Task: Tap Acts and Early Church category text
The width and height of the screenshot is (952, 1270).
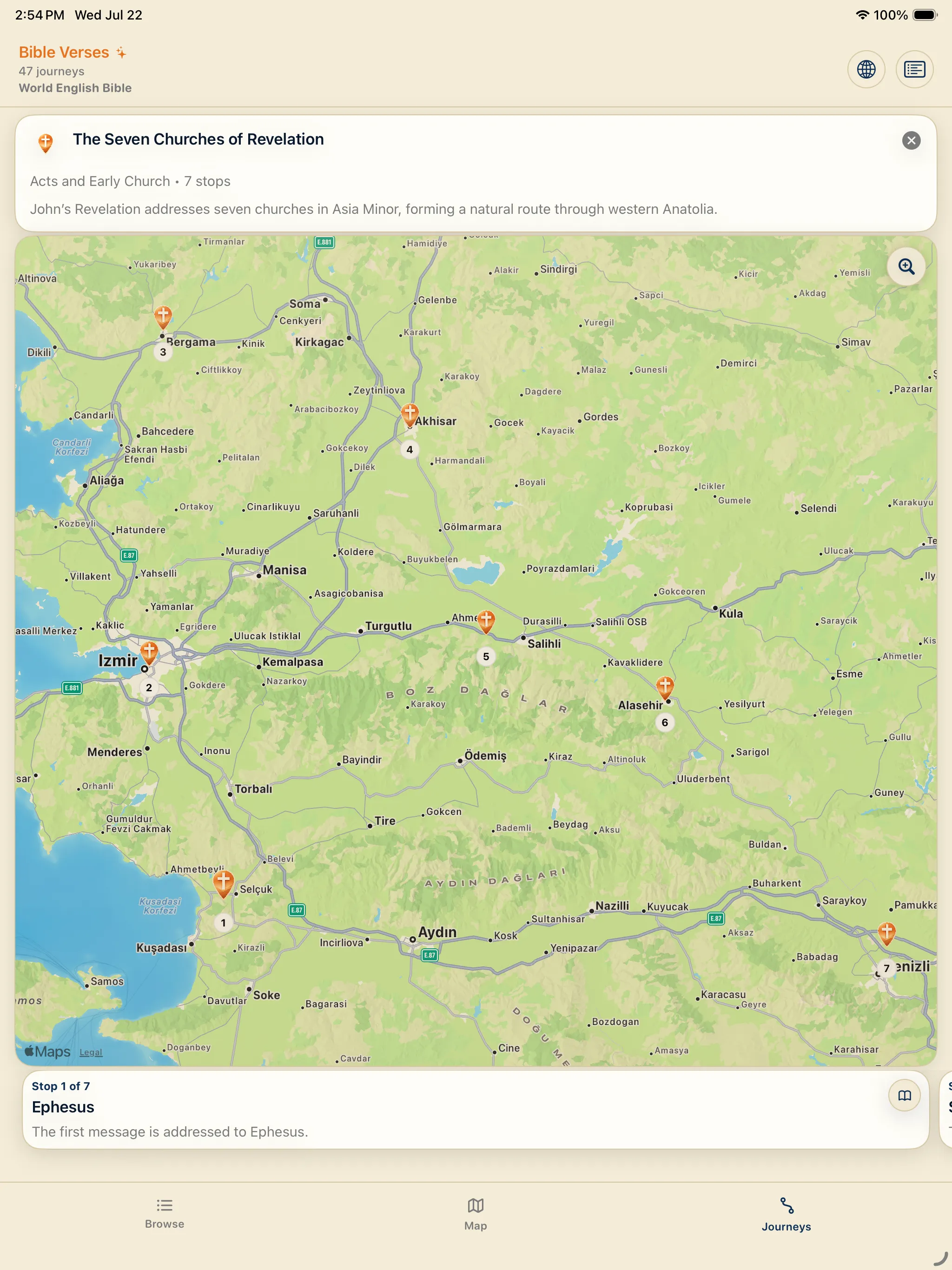Action: (100, 181)
